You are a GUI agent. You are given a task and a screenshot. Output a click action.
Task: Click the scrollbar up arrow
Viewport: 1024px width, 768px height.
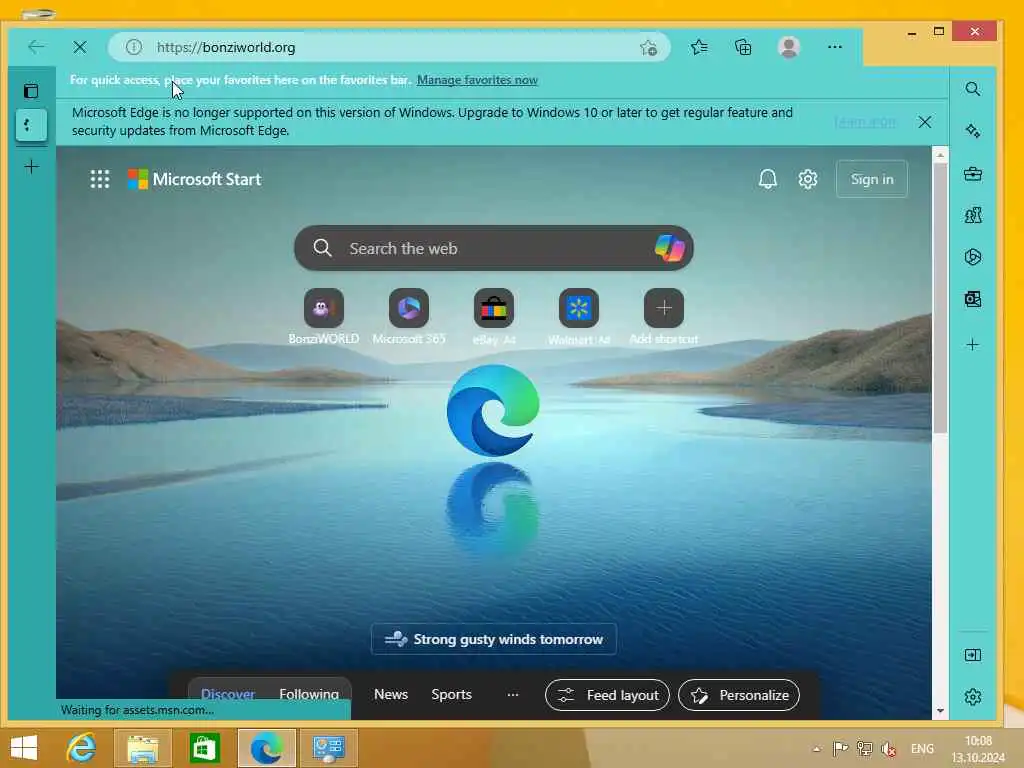[x=940, y=155]
